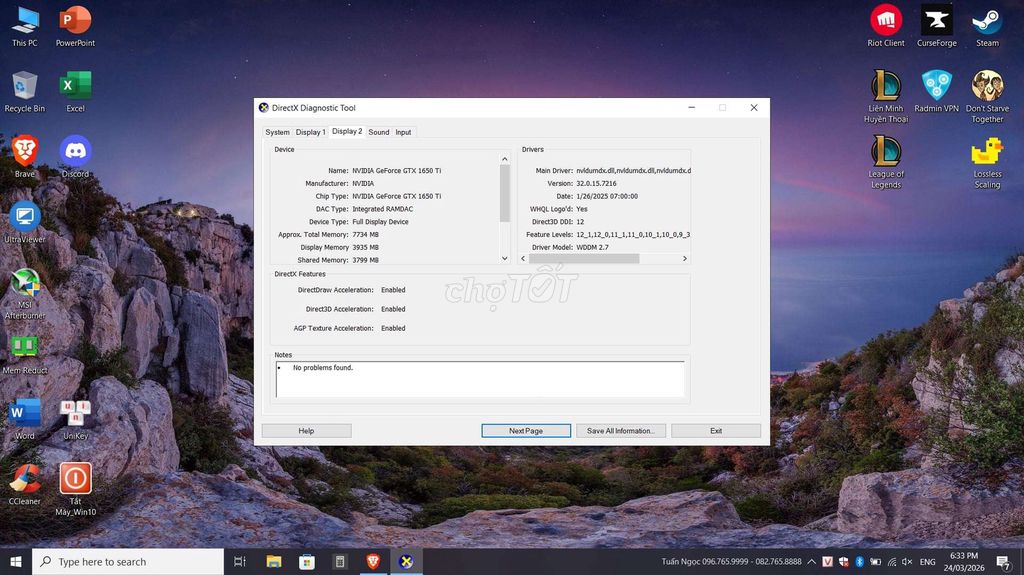Select the CCleaner desktop icon

pos(25,484)
